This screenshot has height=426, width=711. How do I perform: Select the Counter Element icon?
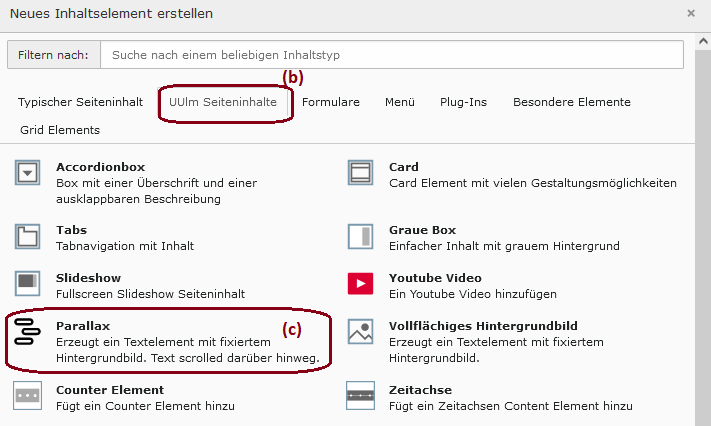point(28,396)
